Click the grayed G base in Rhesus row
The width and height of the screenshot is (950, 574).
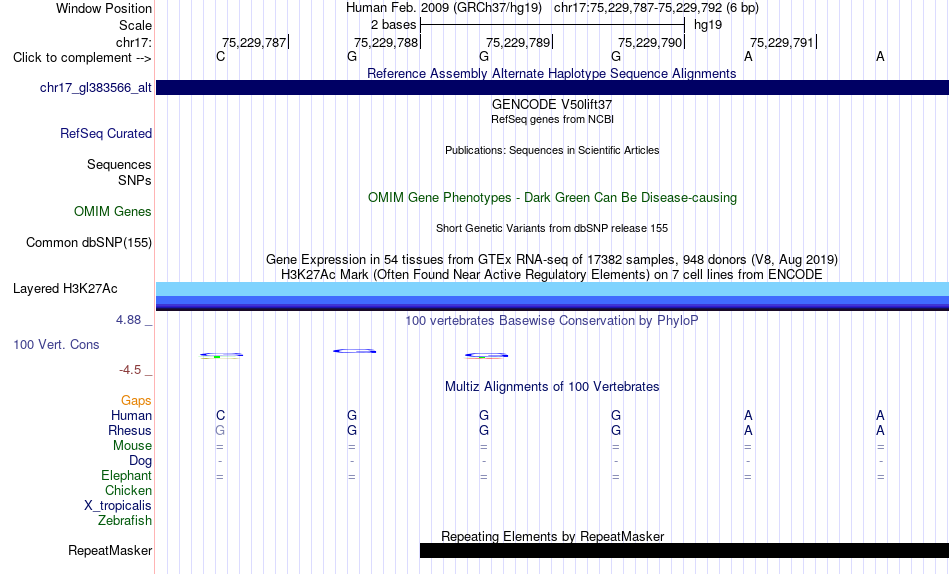coord(220,430)
